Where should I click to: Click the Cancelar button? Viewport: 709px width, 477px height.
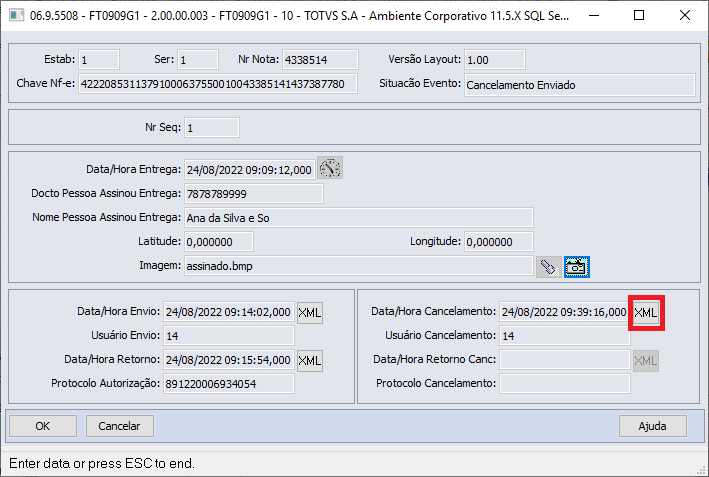120,426
